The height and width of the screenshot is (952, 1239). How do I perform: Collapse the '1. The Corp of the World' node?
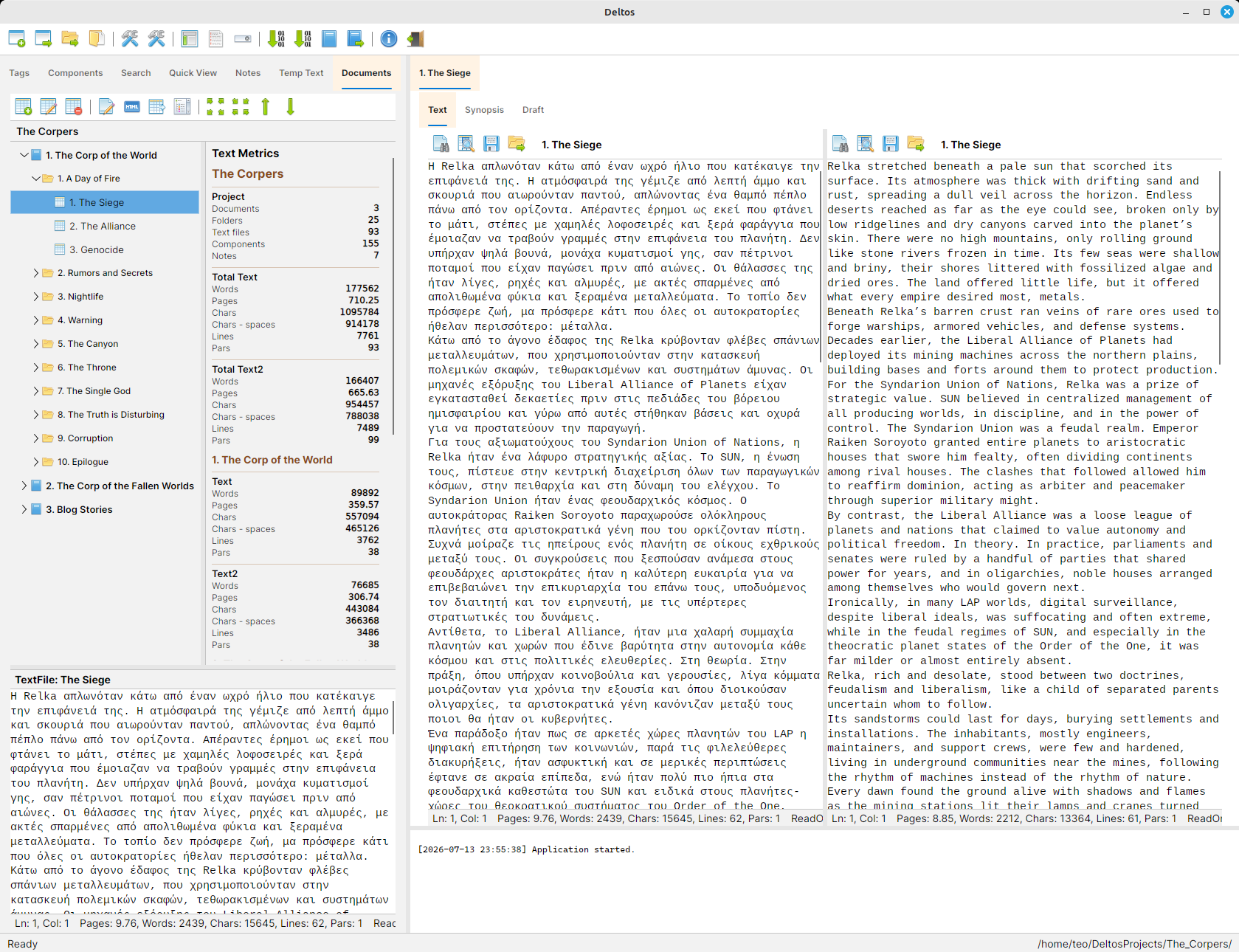[24, 155]
